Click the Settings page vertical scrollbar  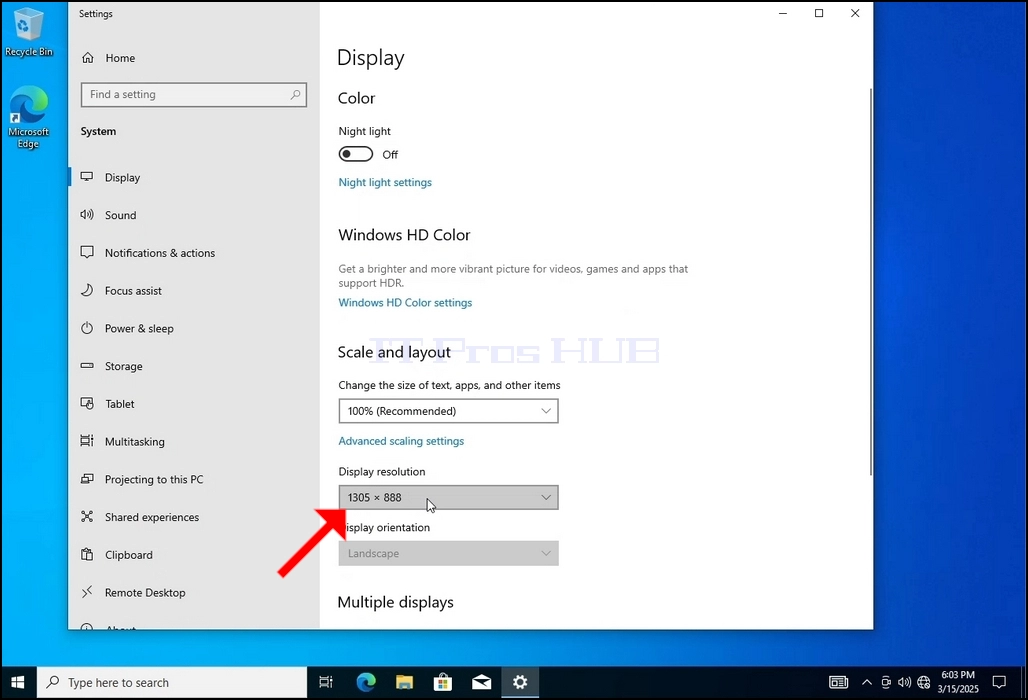point(871,282)
